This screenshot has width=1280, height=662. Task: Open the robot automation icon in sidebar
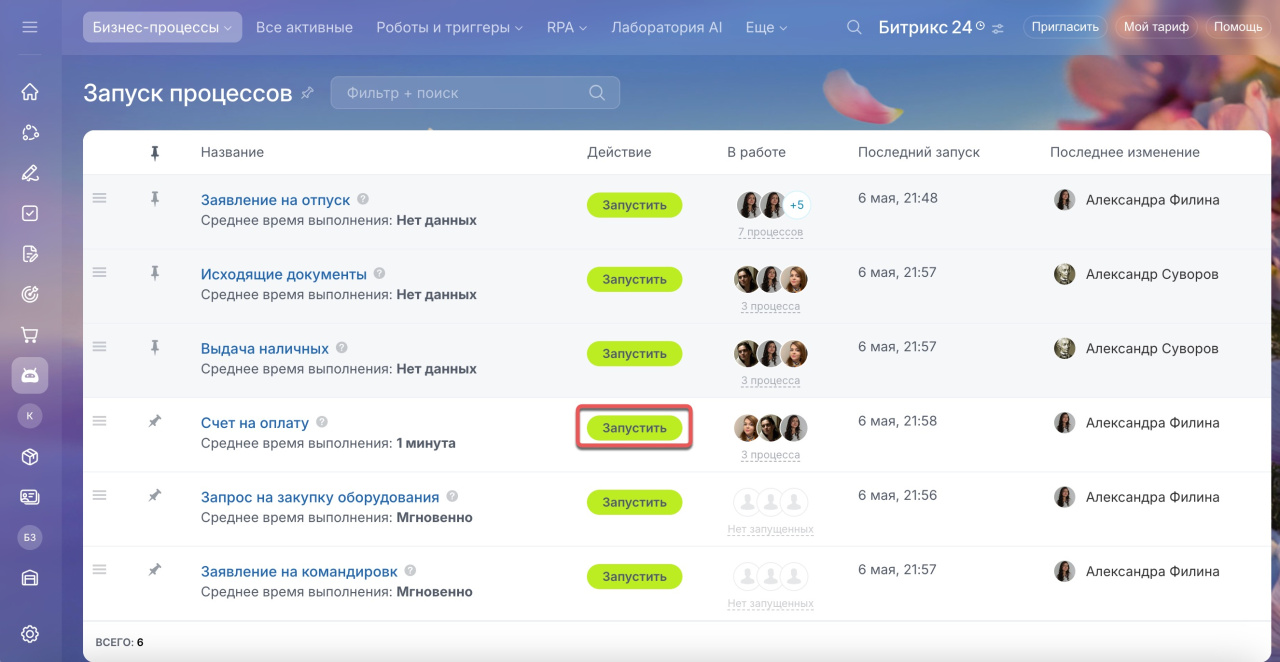[x=30, y=375]
